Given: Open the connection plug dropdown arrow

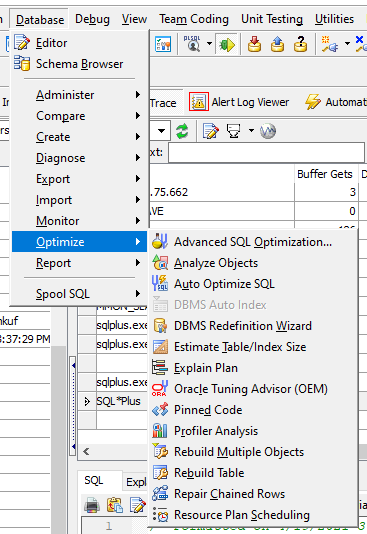Looking at the screenshot, I should click(x=347, y=44).
